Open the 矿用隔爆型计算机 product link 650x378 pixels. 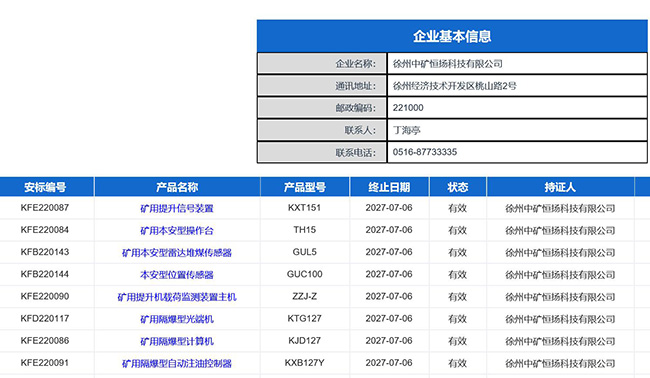[177, 341]
